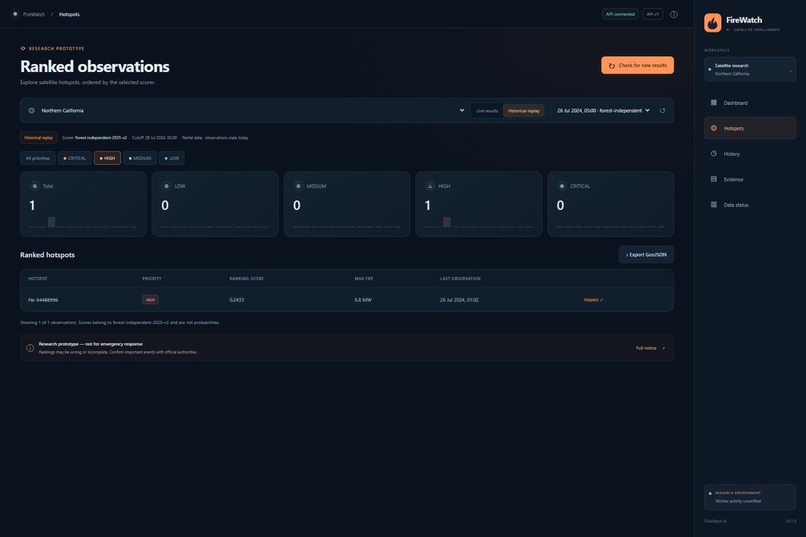Image resolution: width=806 pixels, height=537 pixels.
Task: Click the PRIORITY column header
Action: coord(152,279)
